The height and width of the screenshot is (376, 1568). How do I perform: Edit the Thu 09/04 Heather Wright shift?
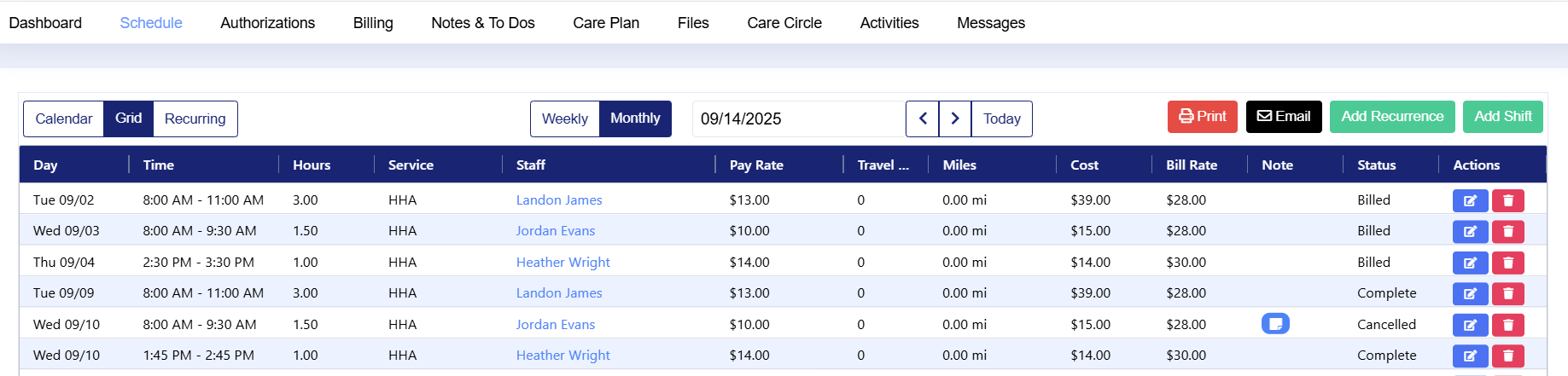pyautogui.click(x=1470, y=263)
